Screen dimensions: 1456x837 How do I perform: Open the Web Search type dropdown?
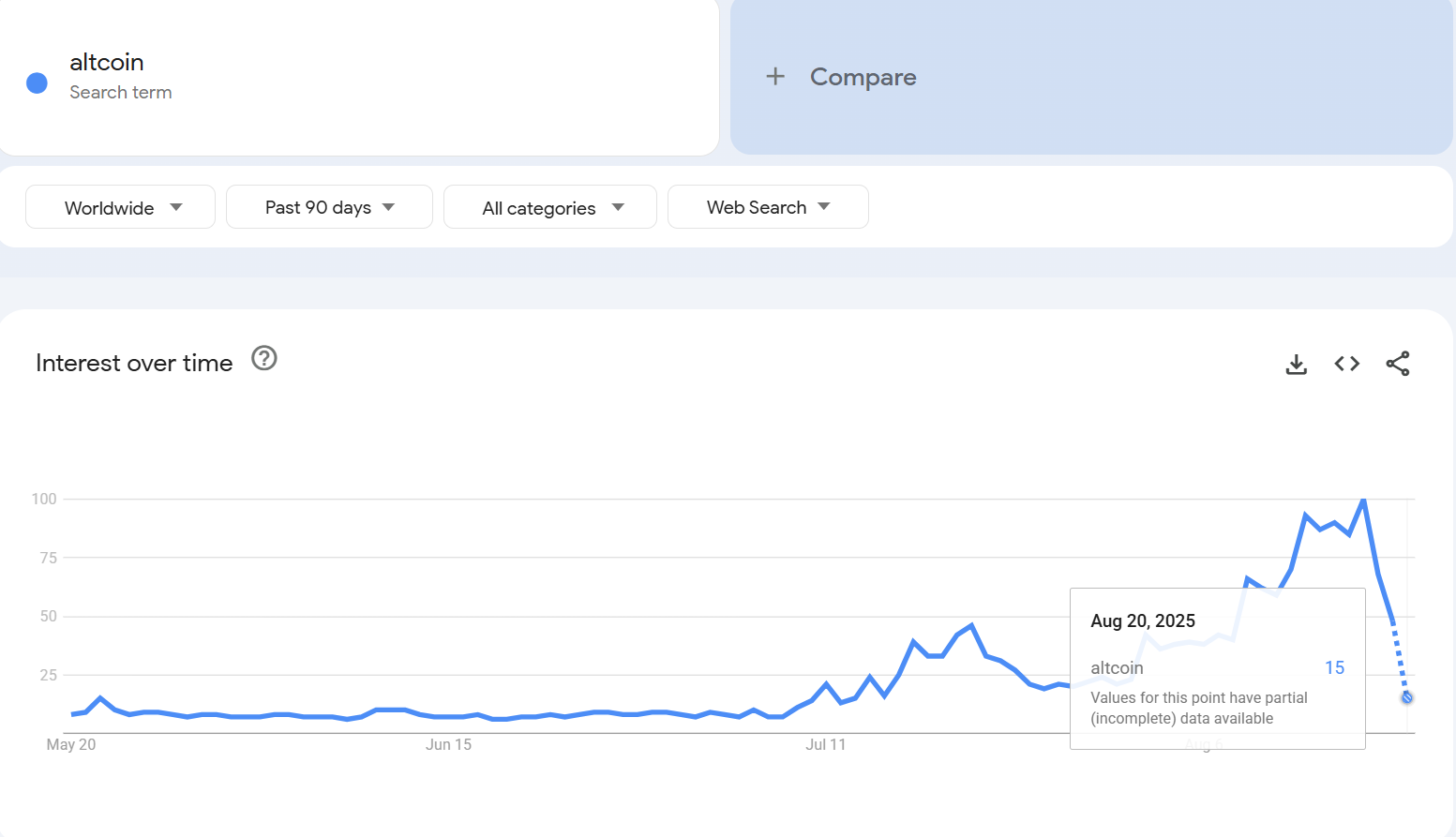click(768, 207)
